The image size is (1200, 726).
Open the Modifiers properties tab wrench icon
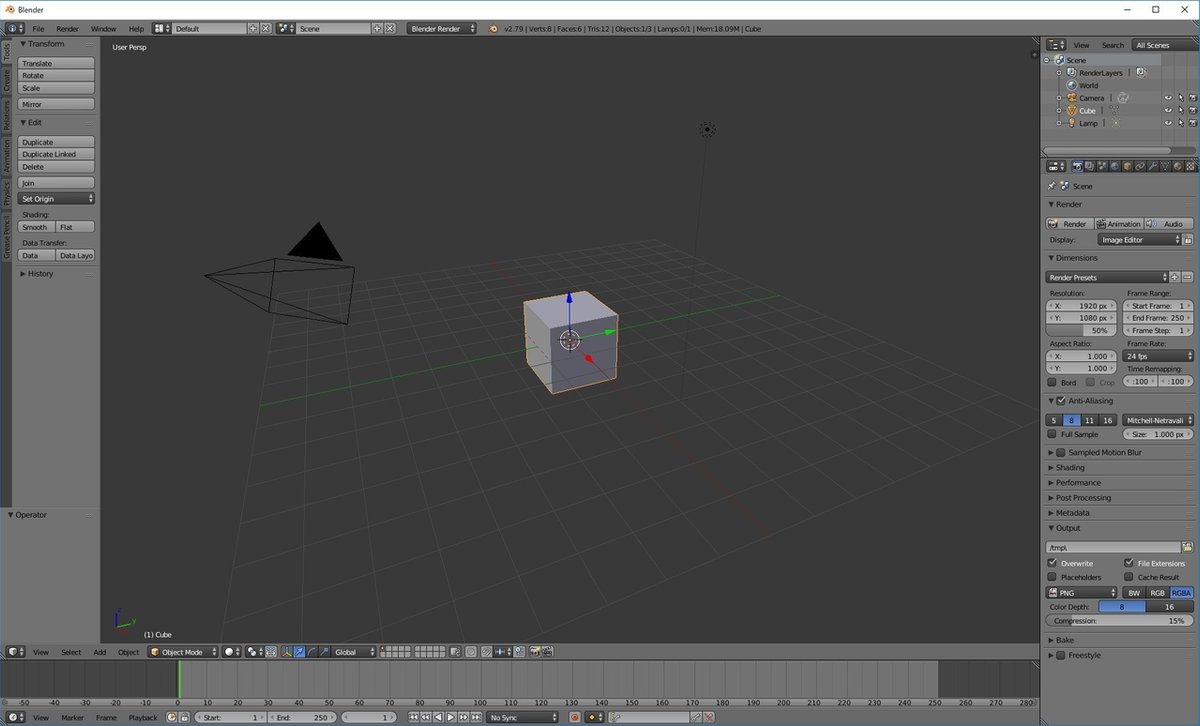(1153, 166)
